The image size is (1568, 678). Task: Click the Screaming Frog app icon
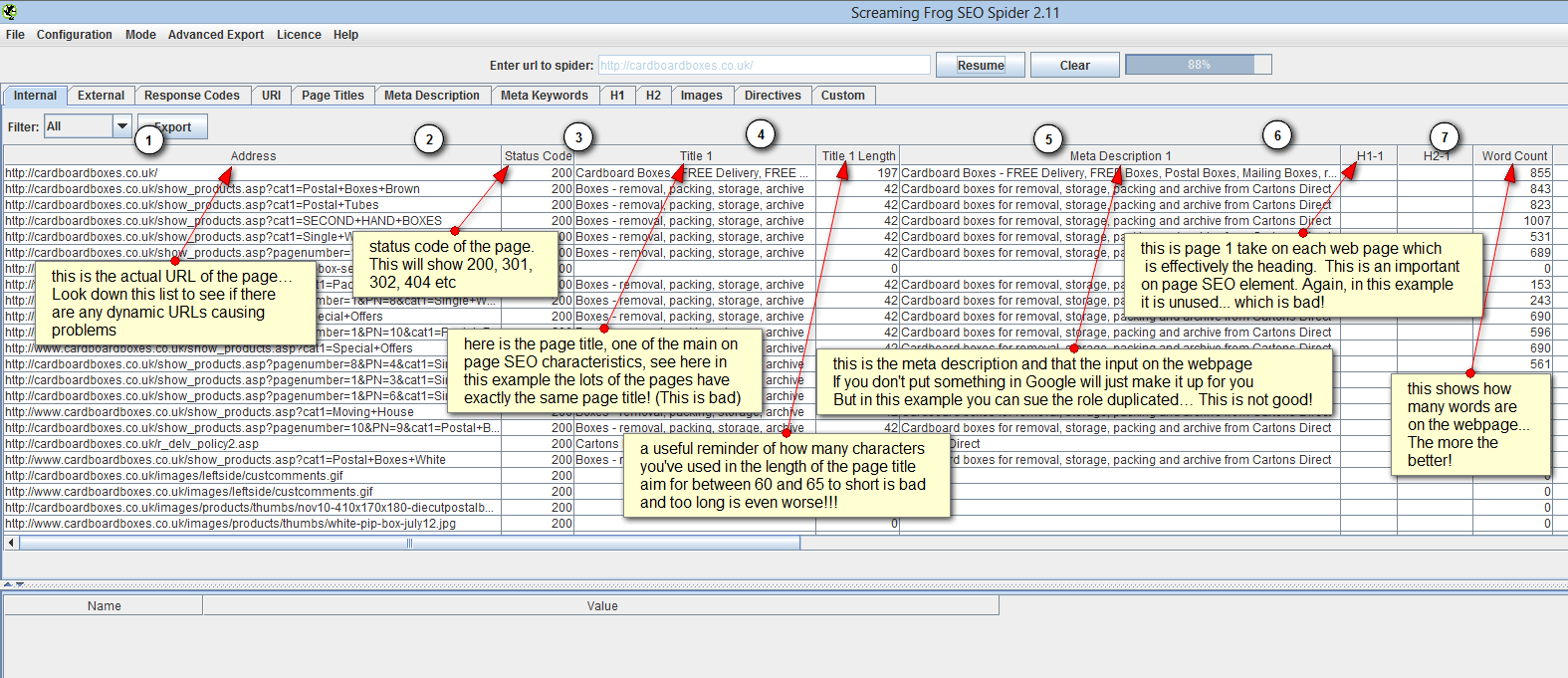(x=10, y=12)
